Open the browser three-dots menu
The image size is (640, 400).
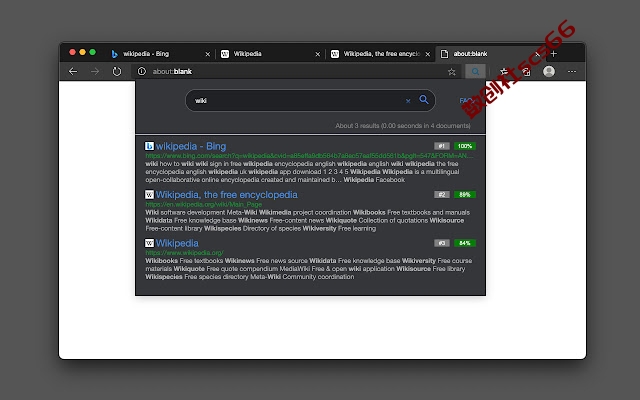pyautogui.click(x=572, y=71)
